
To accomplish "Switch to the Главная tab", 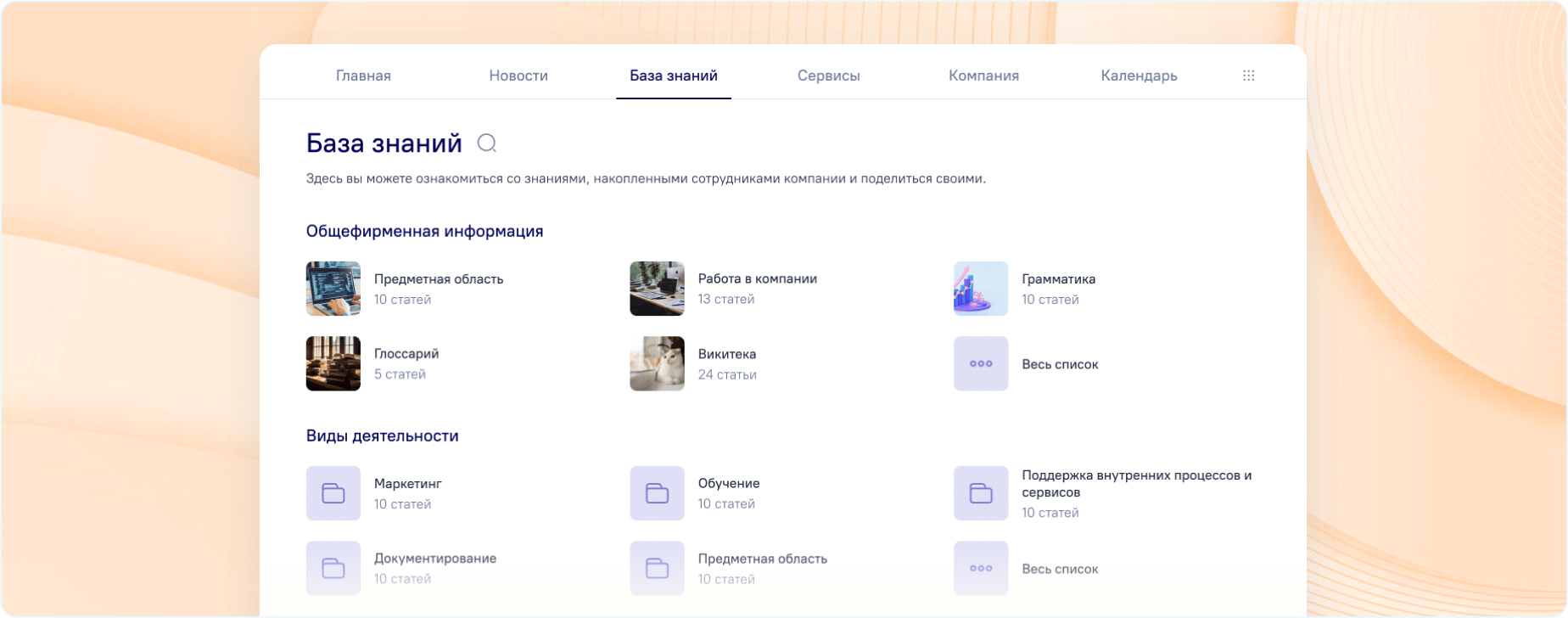I will pyautogui.click(x=363, y=76).
